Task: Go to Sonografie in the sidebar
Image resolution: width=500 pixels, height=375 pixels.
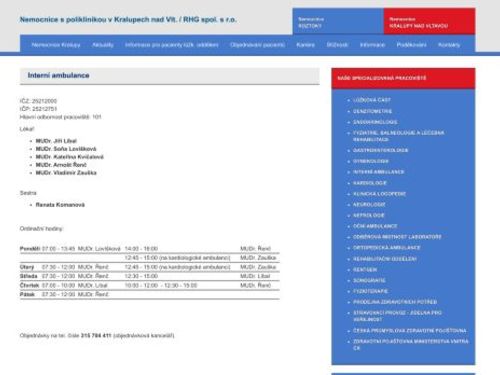Action: pyautogui.click(x=369, y=280)
